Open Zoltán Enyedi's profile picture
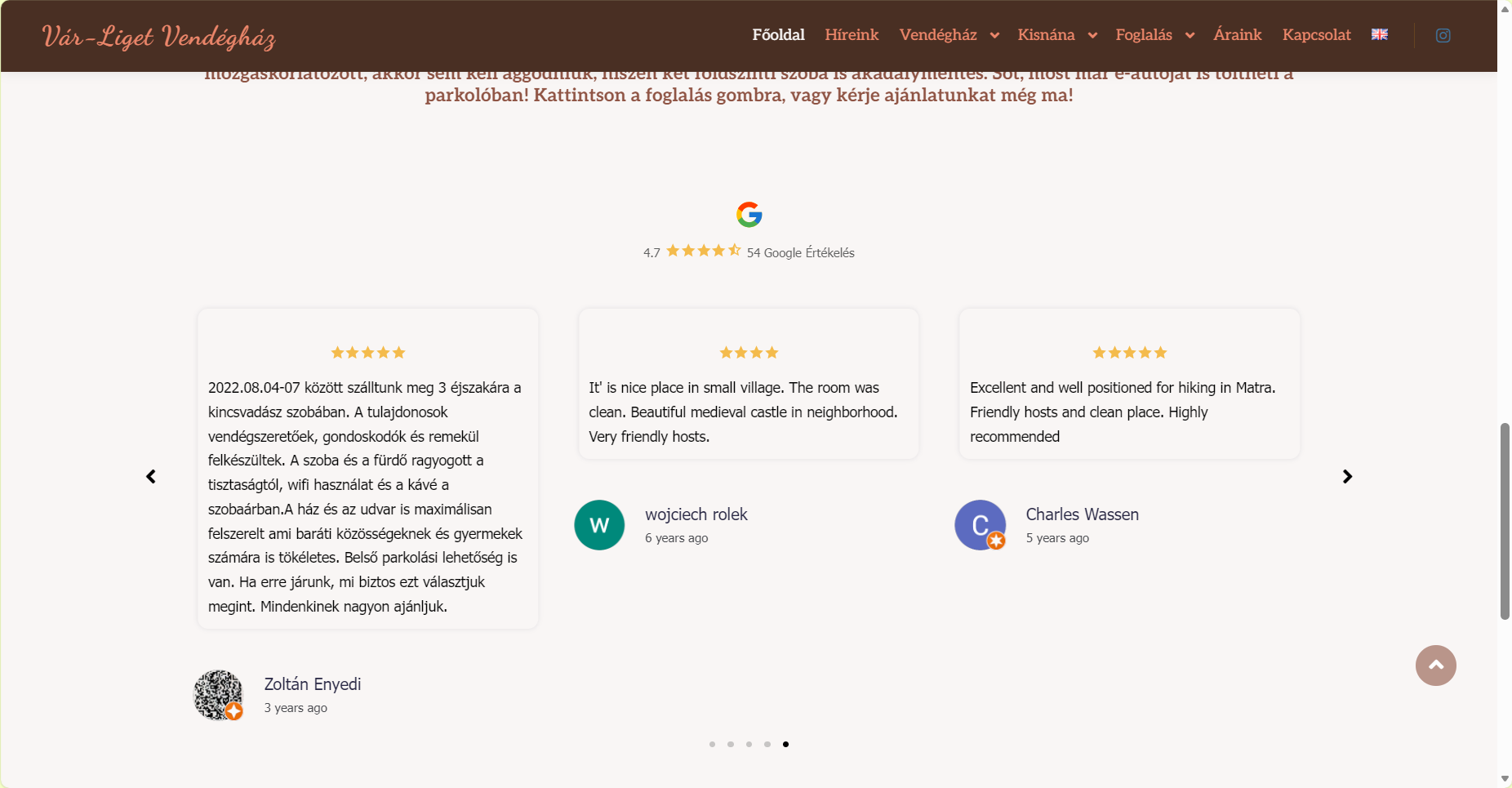1512x788 pixels. coord(218,695)
